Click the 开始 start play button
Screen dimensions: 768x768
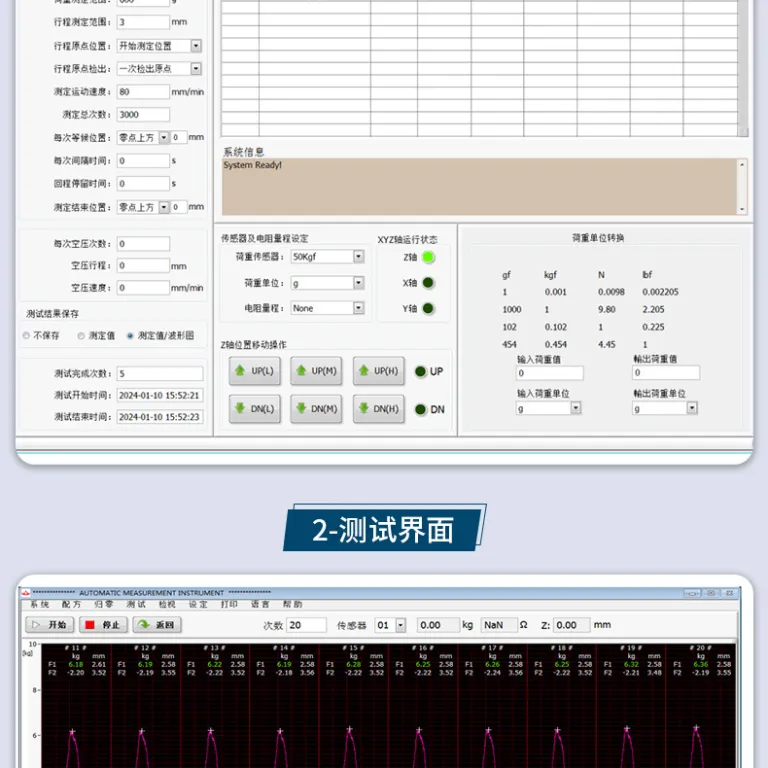(49, 624)
